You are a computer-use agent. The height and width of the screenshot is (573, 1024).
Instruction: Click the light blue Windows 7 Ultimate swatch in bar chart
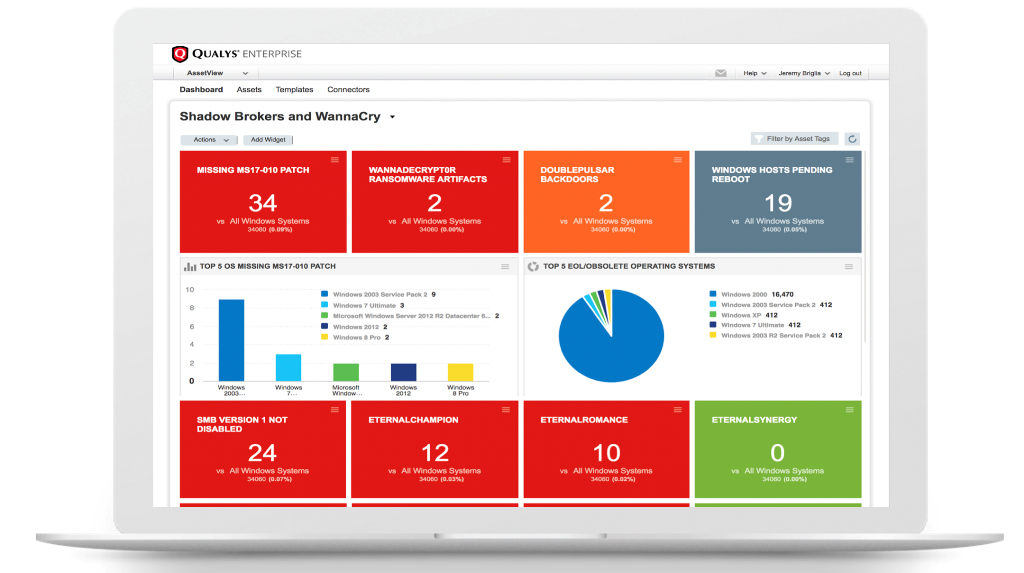click(x=325, y=305)
